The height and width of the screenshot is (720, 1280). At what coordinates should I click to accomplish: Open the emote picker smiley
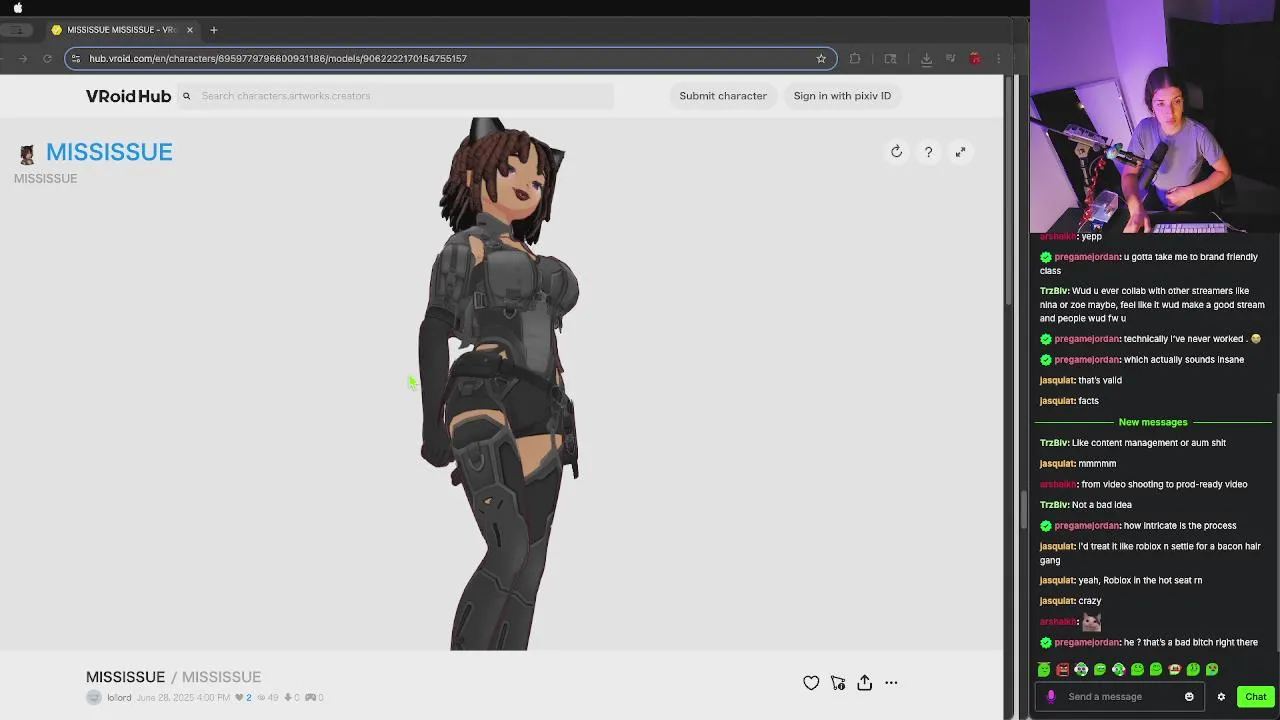(x=1189, y=697)
